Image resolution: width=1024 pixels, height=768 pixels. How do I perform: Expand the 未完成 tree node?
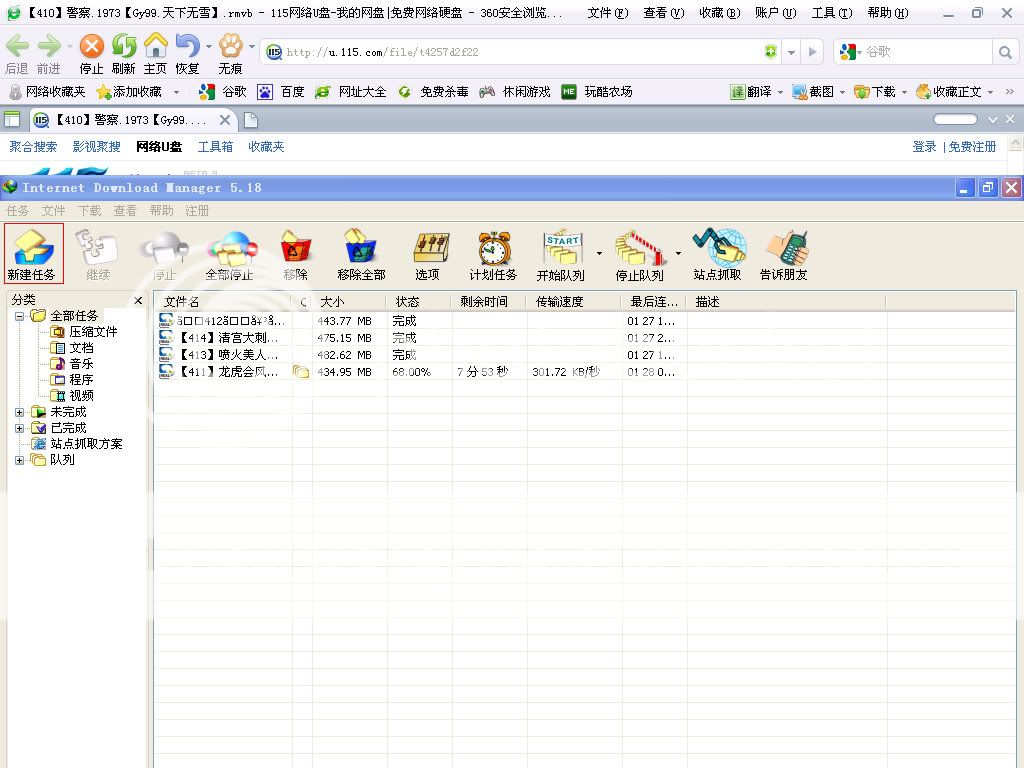[x=20, y=412]
